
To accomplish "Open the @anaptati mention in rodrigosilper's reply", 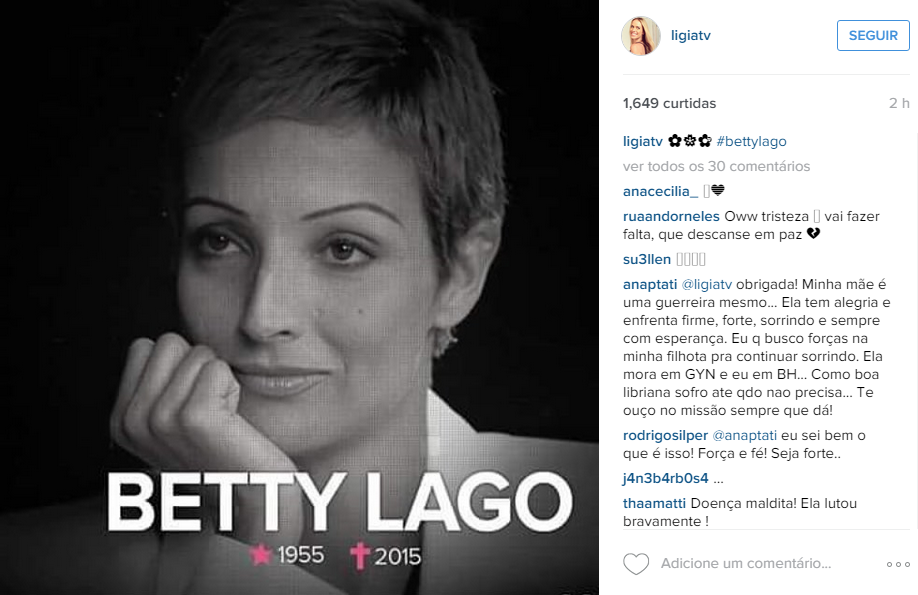I will pos(745,436).
